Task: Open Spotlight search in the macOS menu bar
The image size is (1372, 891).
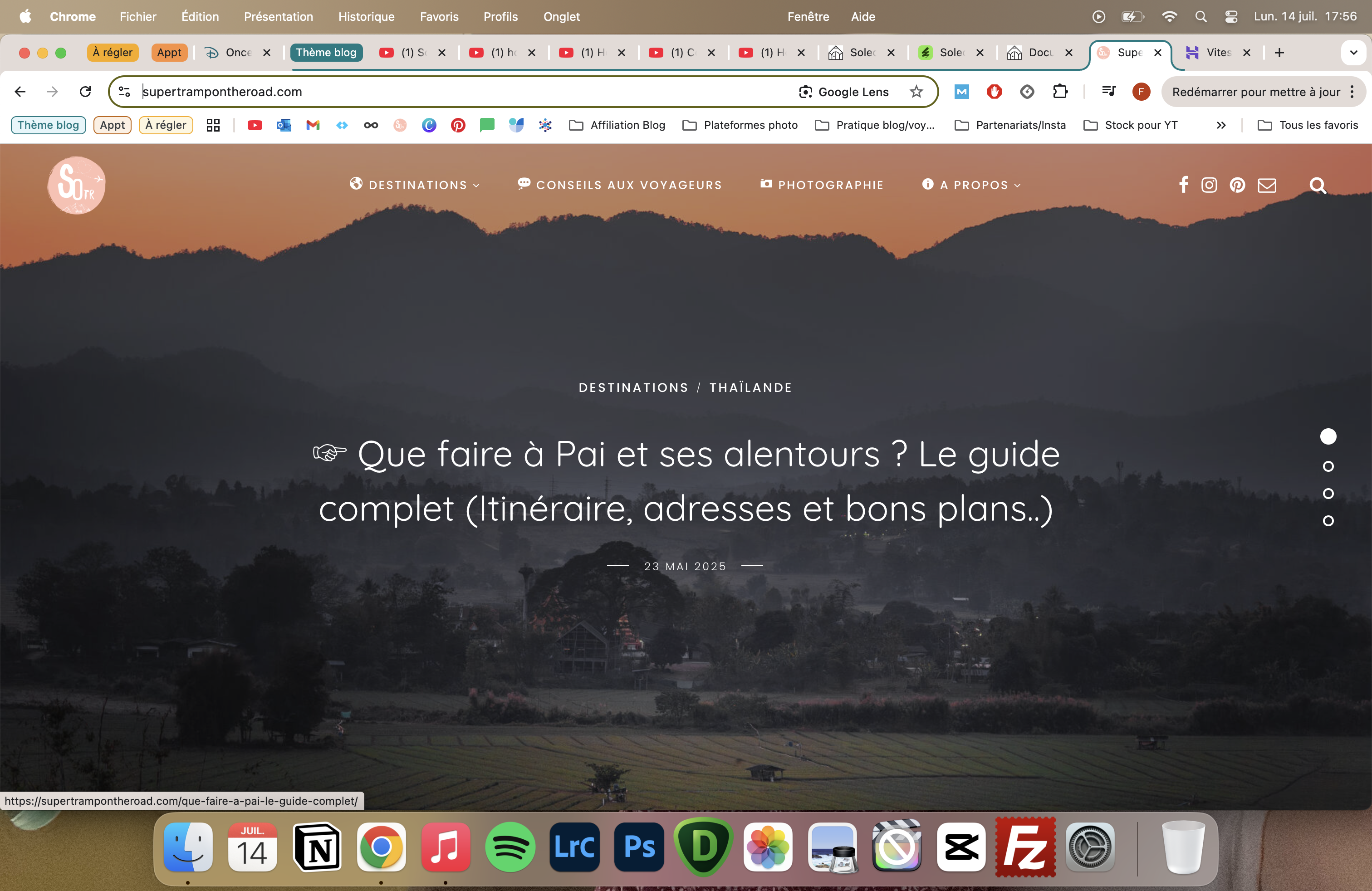Action: [1201, 16]
